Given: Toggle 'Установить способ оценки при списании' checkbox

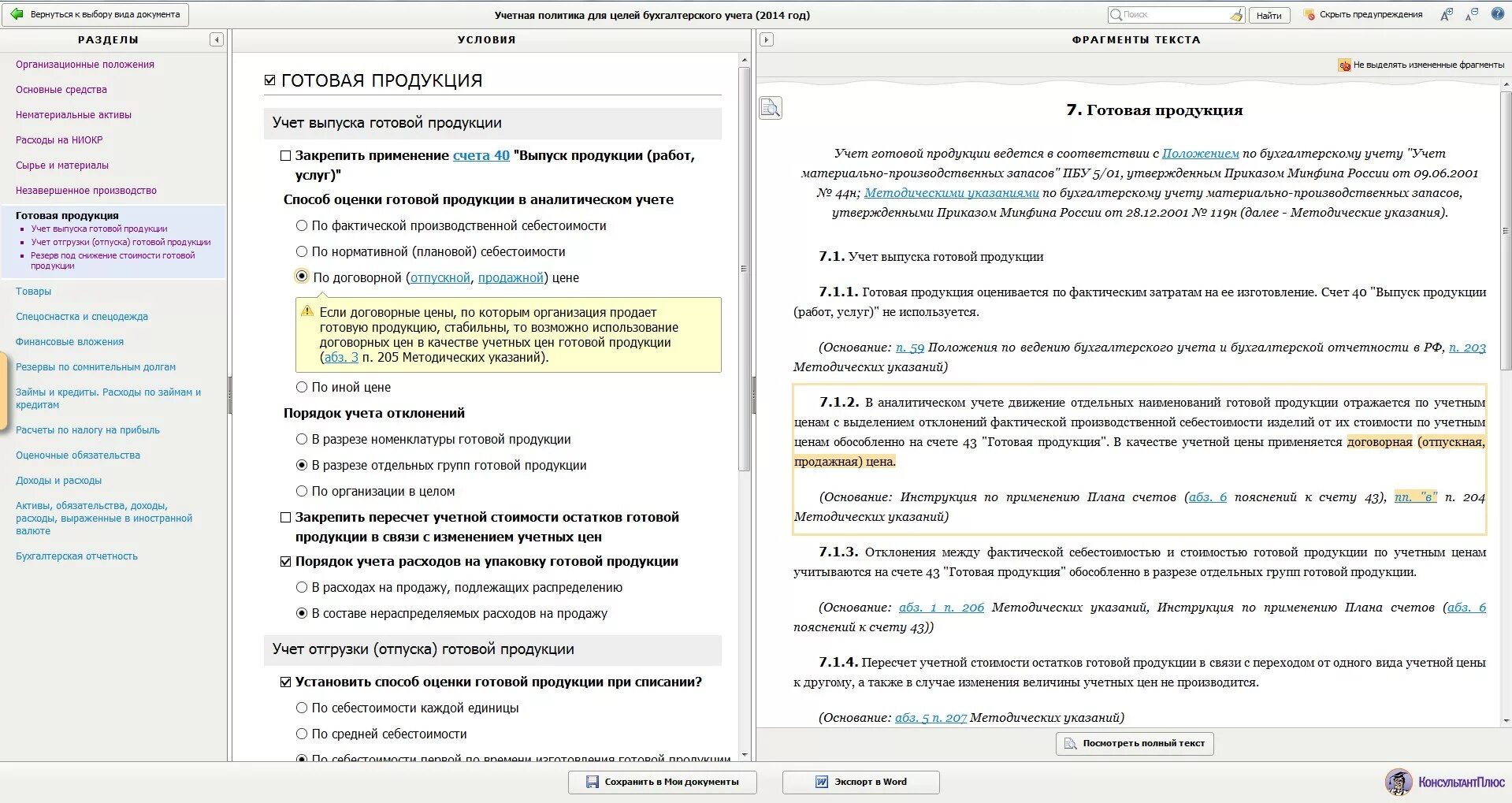Looking at the screenshot, I should [x=286, y=682].
